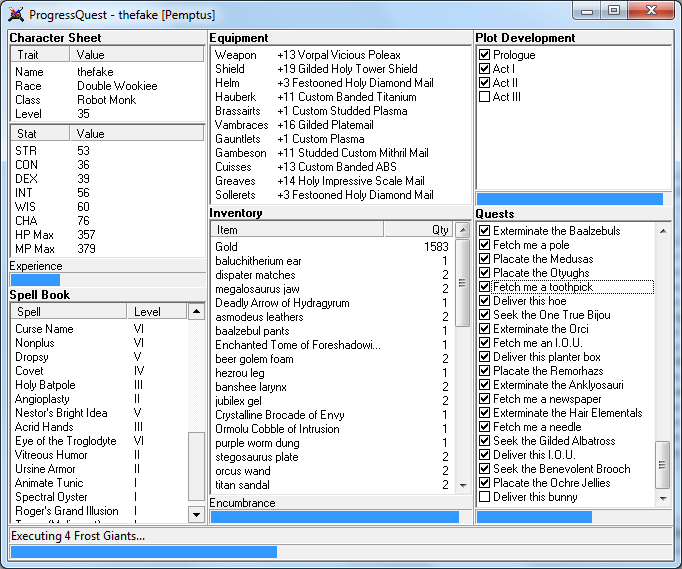Select the Curse Name spell
This screenshot has width=682, height=569.
100,329
